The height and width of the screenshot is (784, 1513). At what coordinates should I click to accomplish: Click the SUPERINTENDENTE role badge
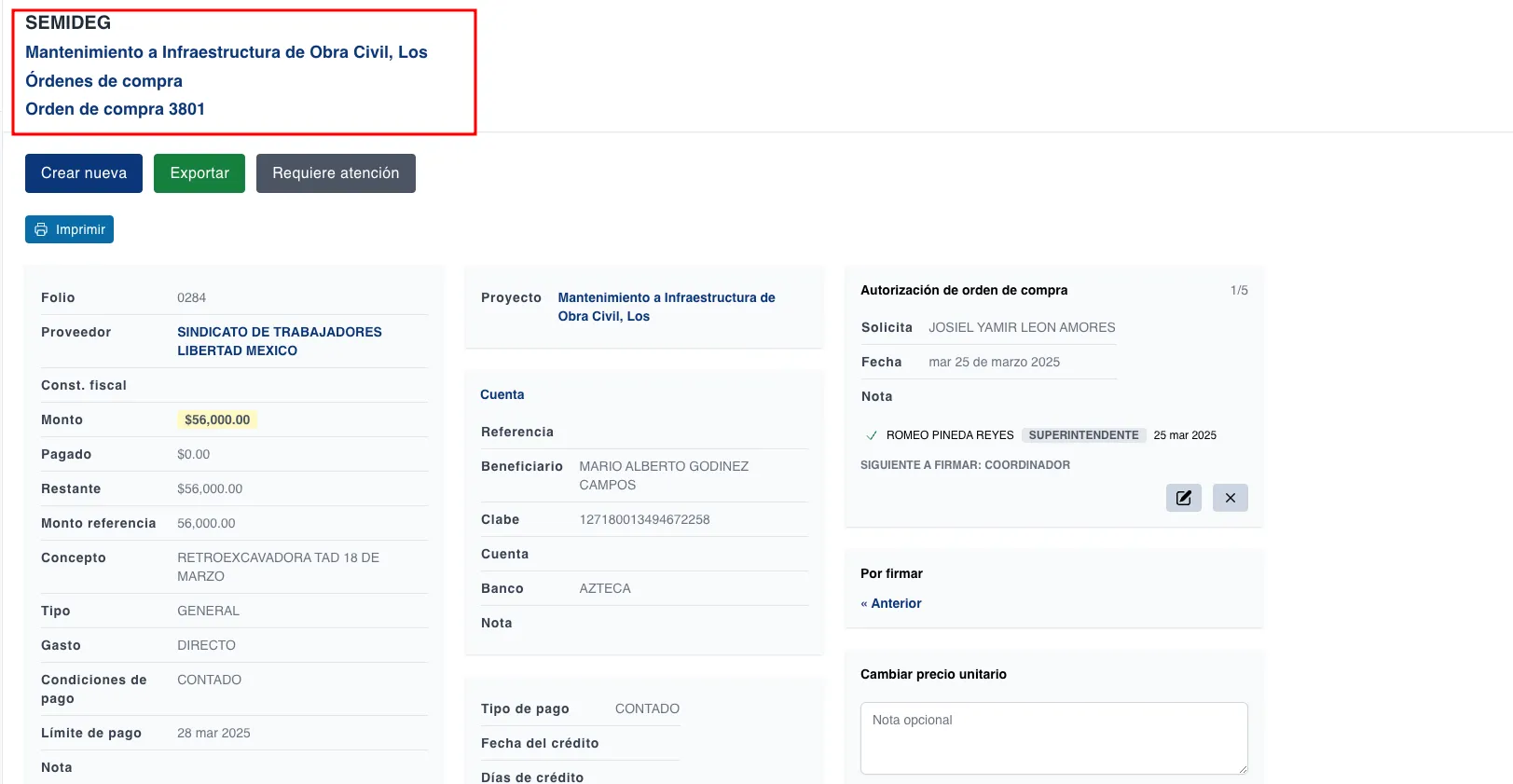tap(1083, 435)
